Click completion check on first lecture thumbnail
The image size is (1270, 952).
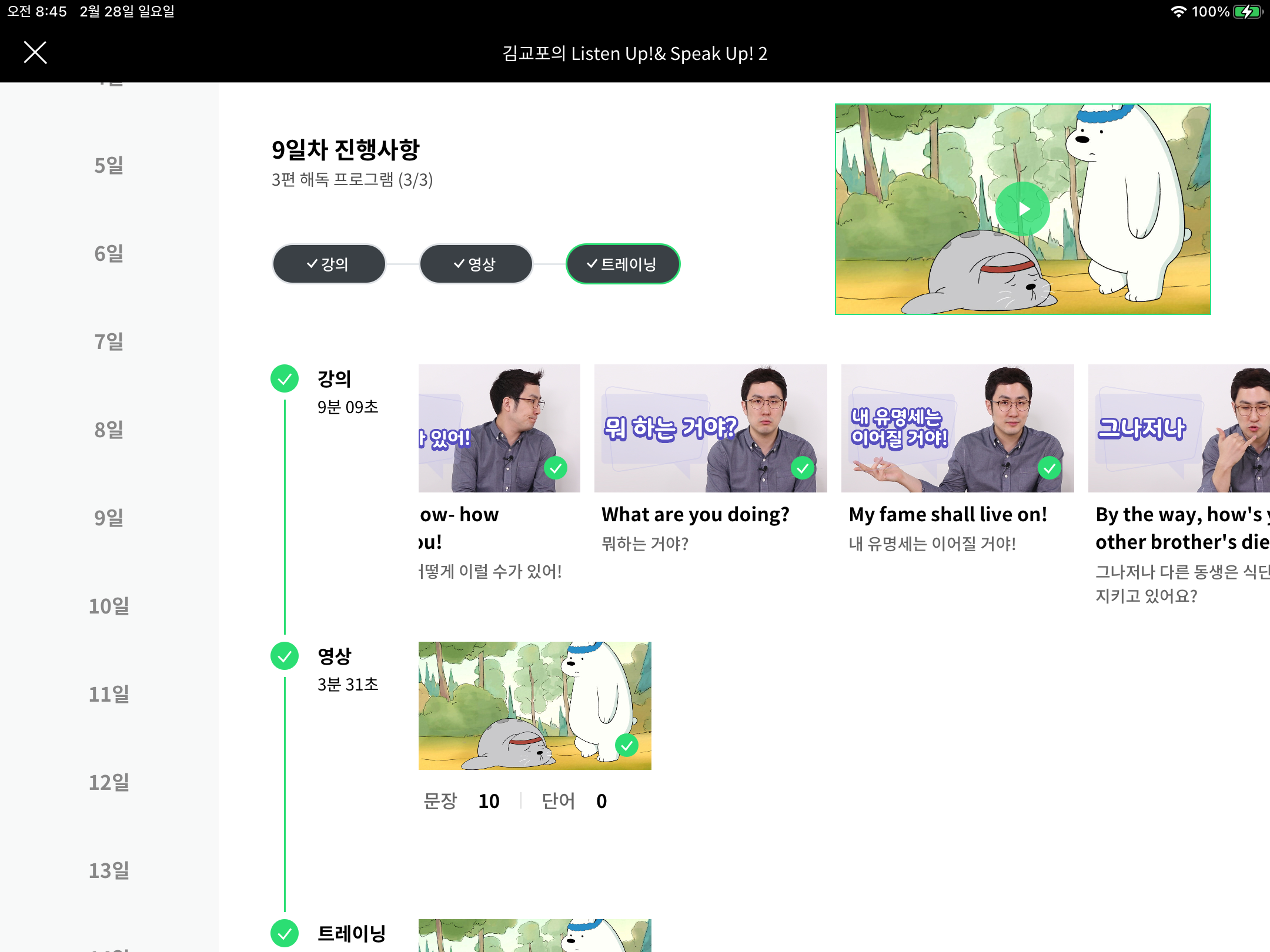(x=556, y=468)
